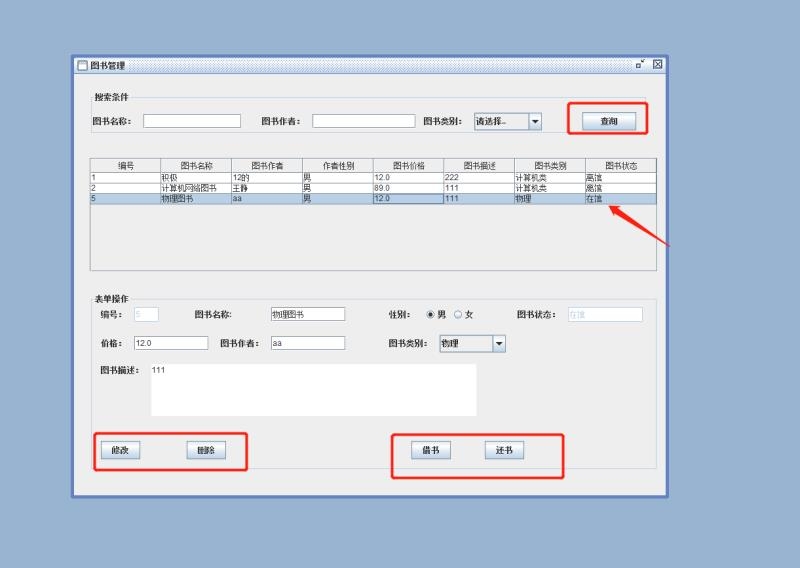Click the 图书类别 column header

pyautogui.click(x=550, y=166)
